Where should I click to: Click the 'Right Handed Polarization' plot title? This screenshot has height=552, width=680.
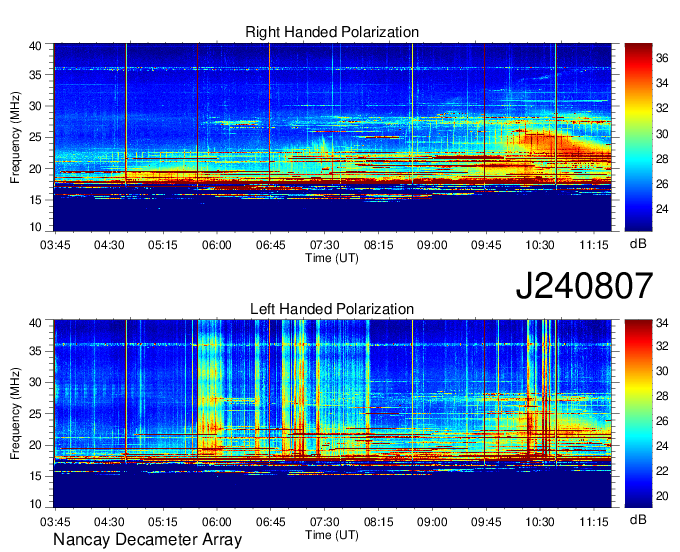click(x=332, y=32)
